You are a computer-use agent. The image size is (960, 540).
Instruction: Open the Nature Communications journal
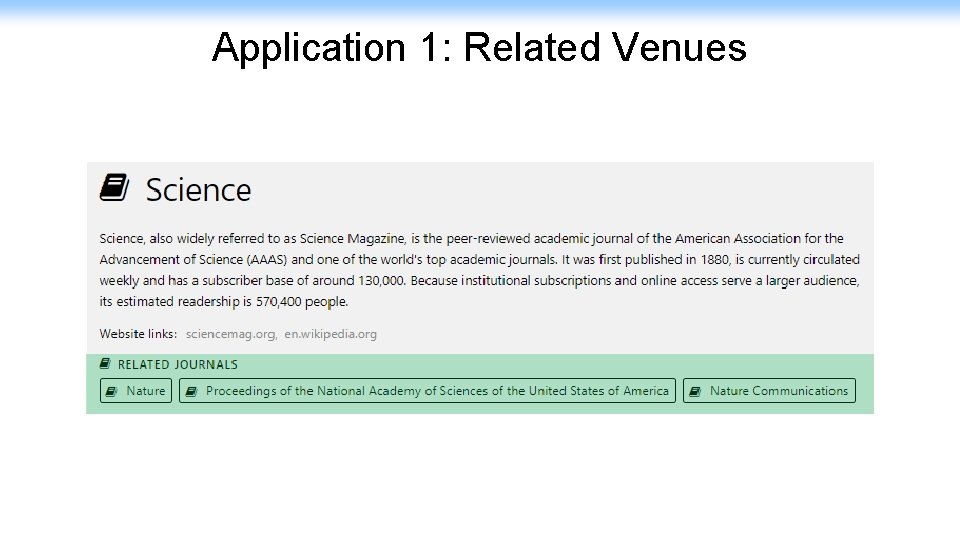pyautogui.click(x=770, y=391)
